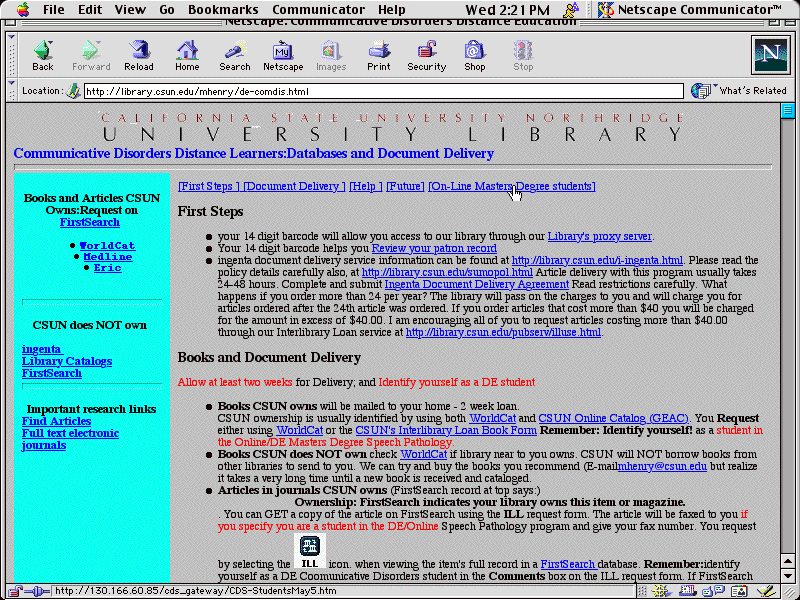The image size is (800, 600).
Task: Click scrollbar thumb at top of page
Action: click(x=788, y=110)
